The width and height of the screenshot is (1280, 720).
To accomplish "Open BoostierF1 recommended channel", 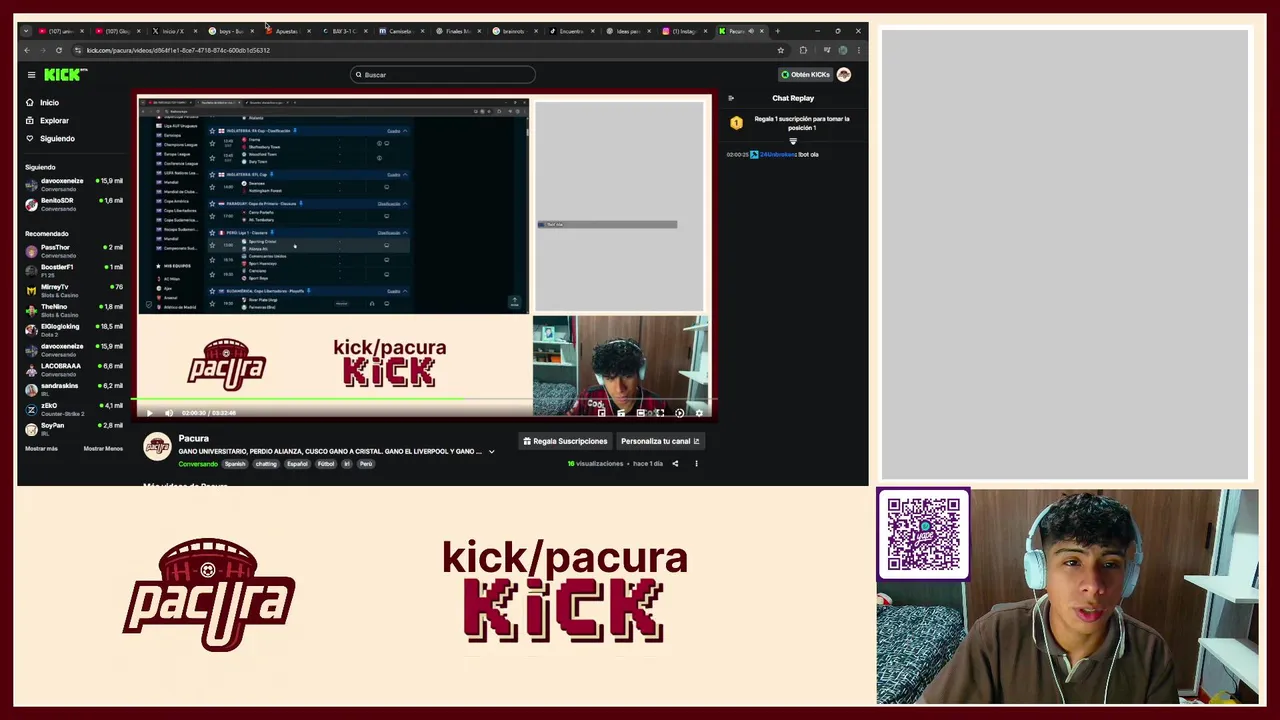I will click(x=74, y=270).
